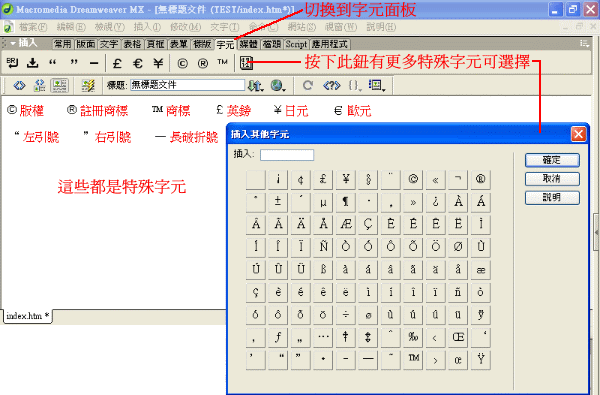
Task: Pick the ¶ paragraph character in grid
Action: click(346, 202)
